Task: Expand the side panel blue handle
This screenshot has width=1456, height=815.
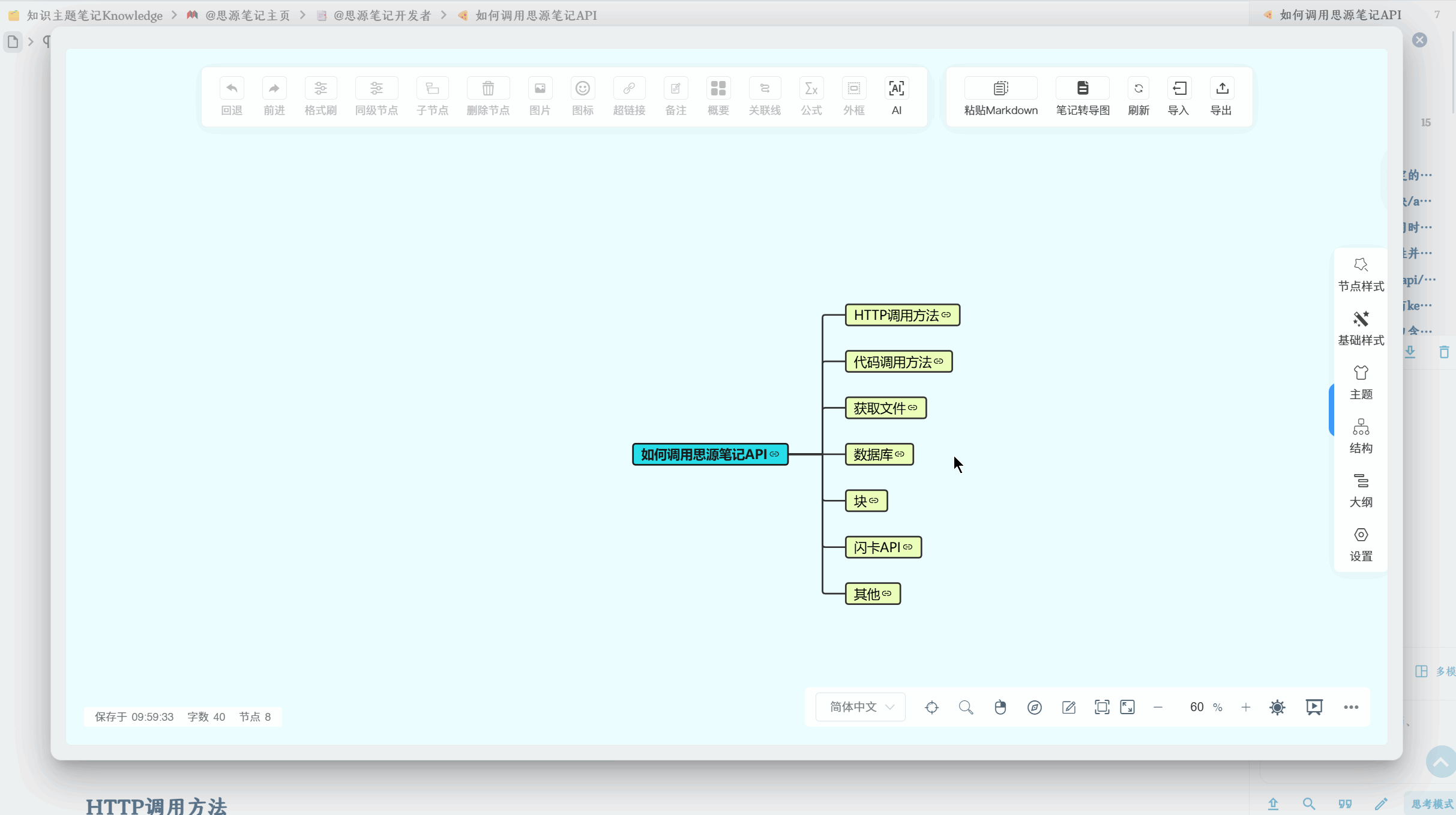Action: pyautogui.click(x=1331, y=410)
